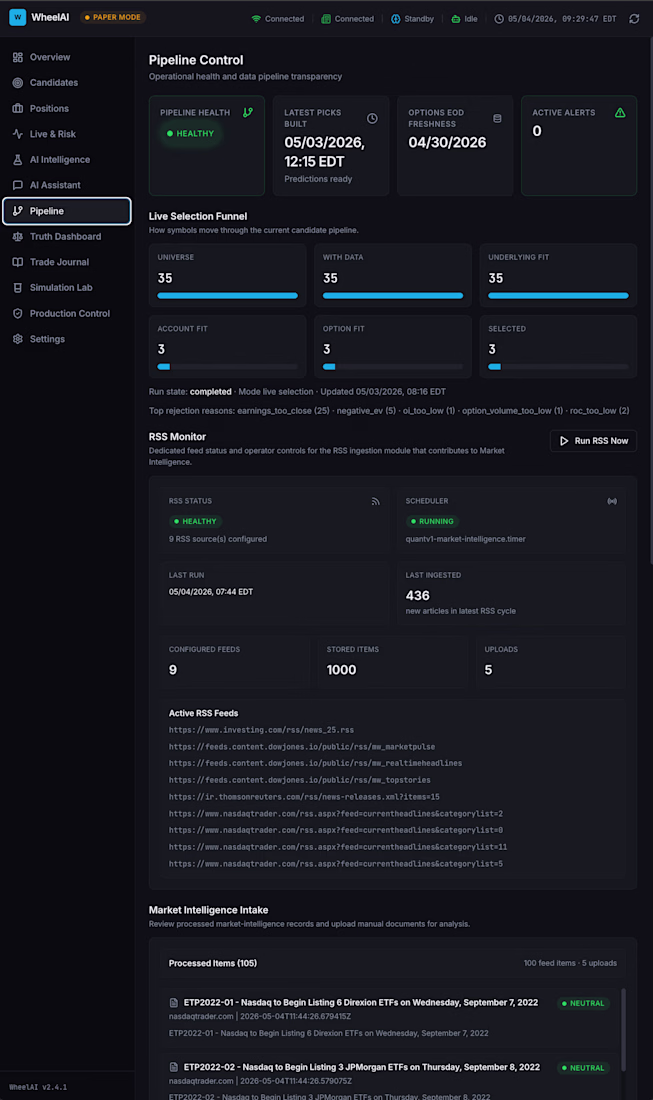
Task: Click the Run RSS Now button
Action: click(593, 441)
